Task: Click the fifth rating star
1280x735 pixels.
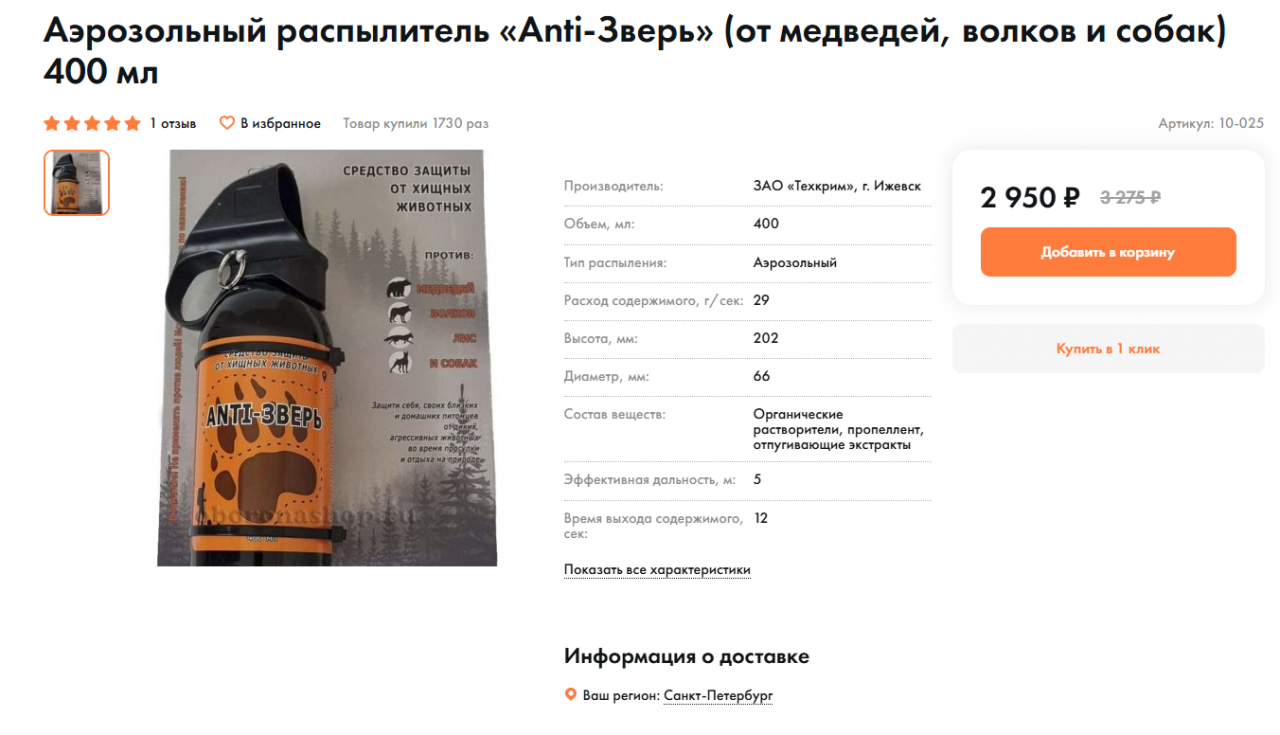Action: coord(132,124)
